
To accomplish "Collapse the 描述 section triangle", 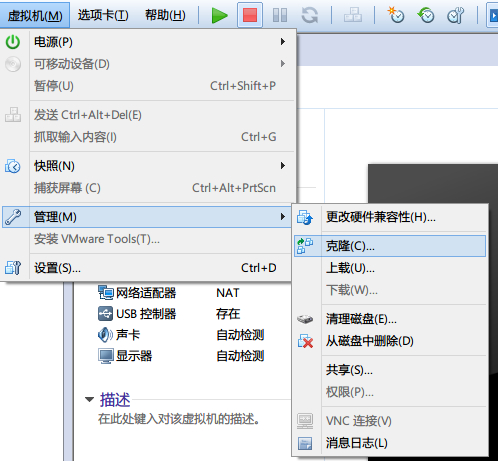I will pos(89,399).
